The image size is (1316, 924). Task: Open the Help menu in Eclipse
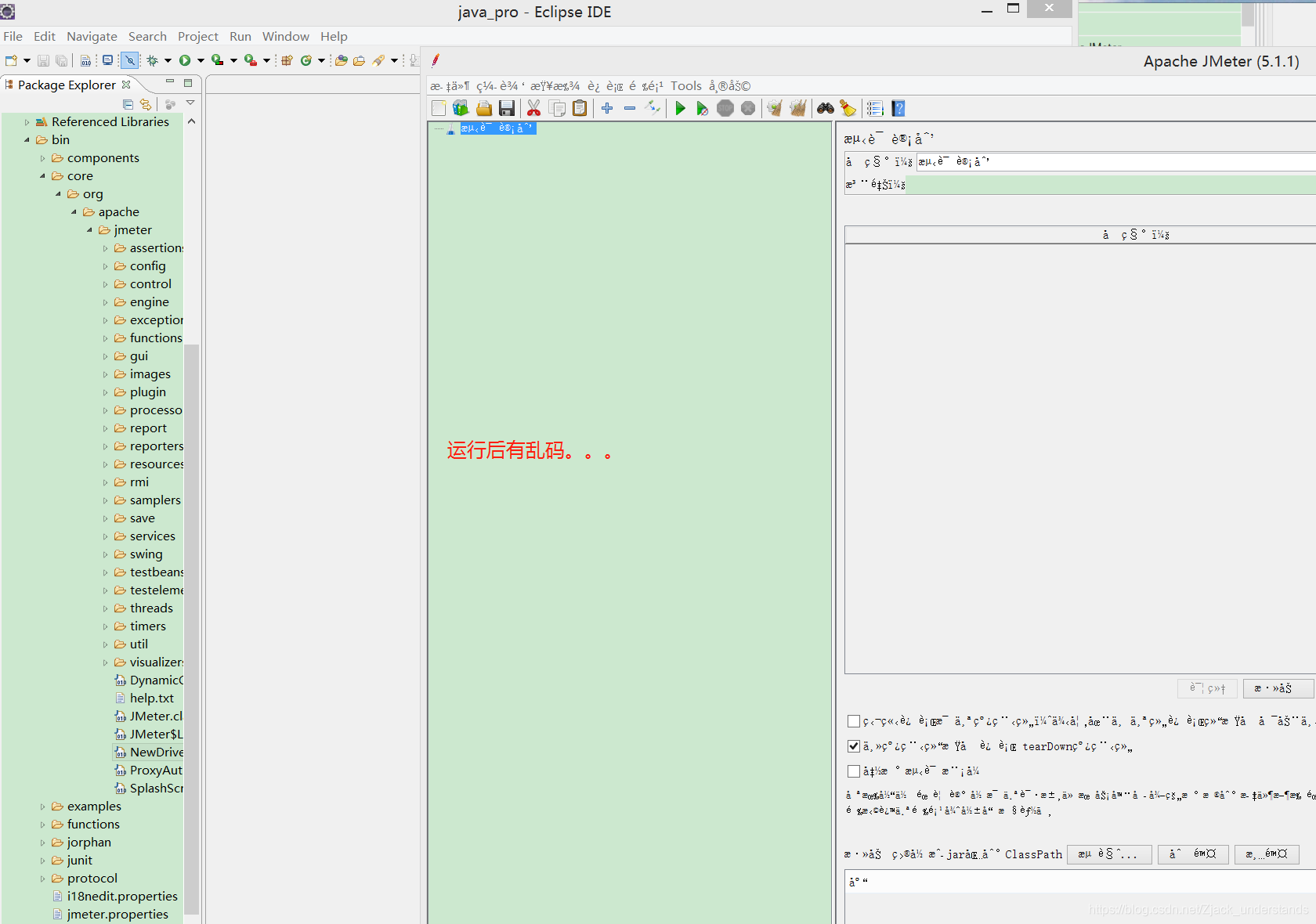334,36
